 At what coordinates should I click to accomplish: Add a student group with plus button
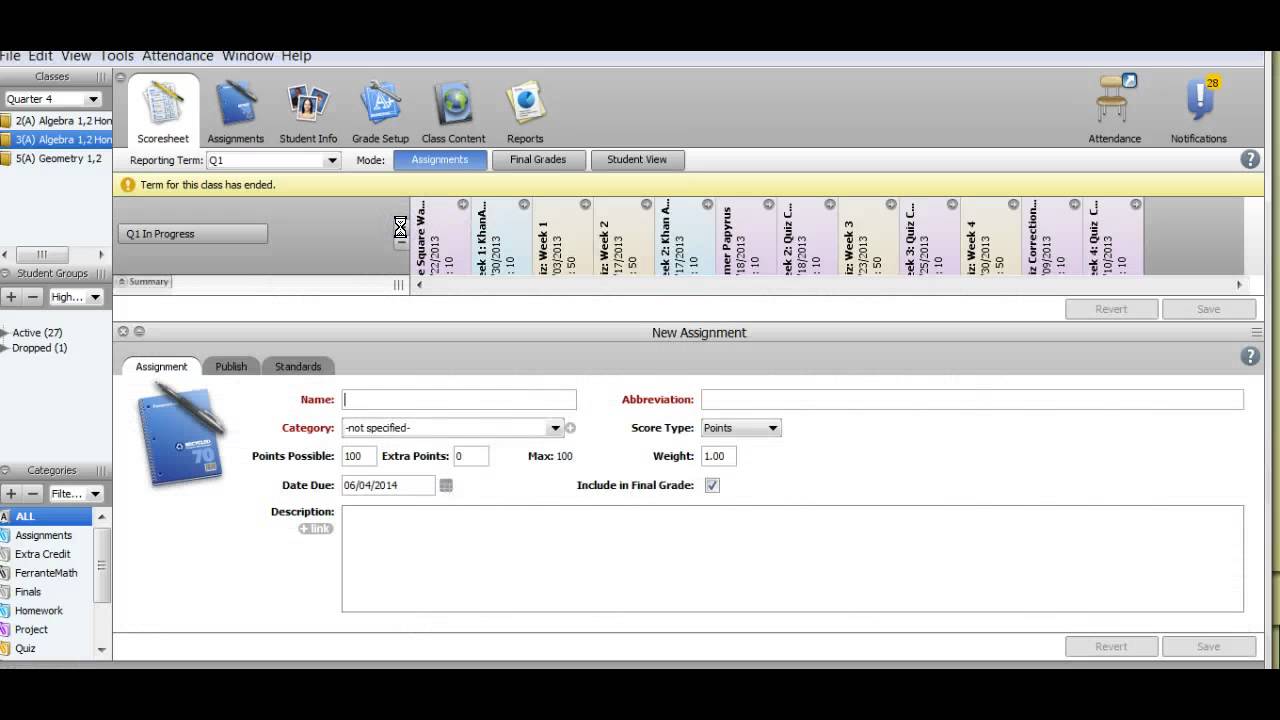[x=11, y=297]
